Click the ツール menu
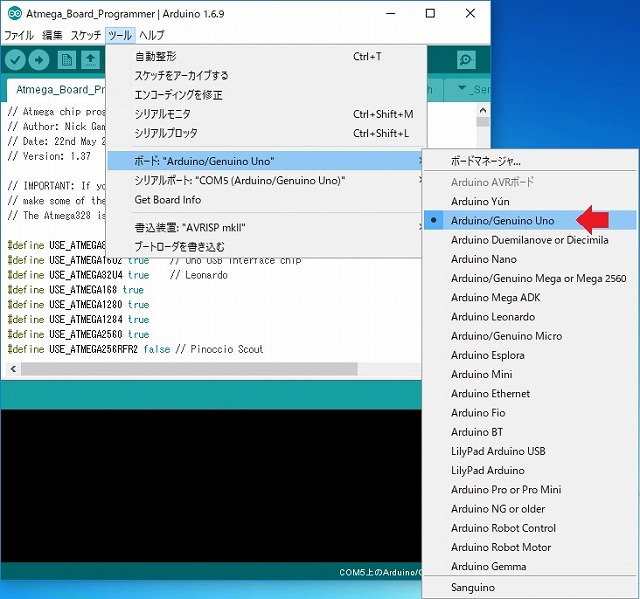The width and height of the screenshot is (640, 599). 120,35
